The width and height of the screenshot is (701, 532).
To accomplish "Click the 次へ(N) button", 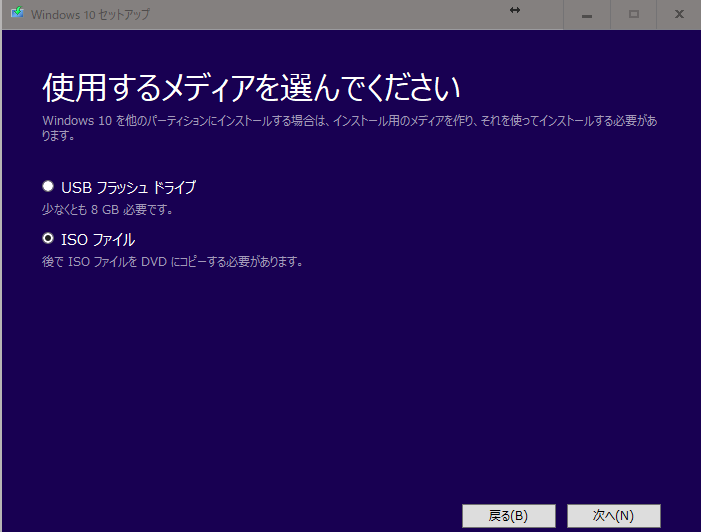I will pos(613,516).
